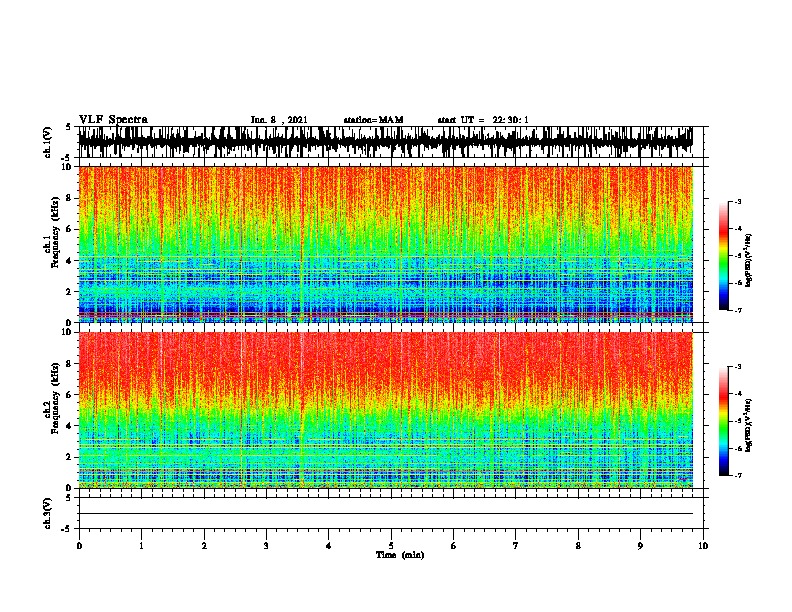The width and height of the screenshot is (792, 612).
Task: Click the 'Time (min)' axis label
Action: tap(400, 555)
